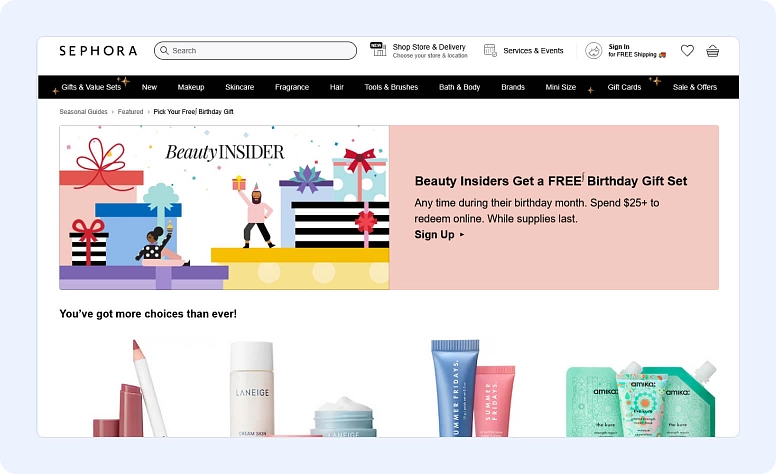Select the Laneige Cream Skin product image

pos(252,388)
